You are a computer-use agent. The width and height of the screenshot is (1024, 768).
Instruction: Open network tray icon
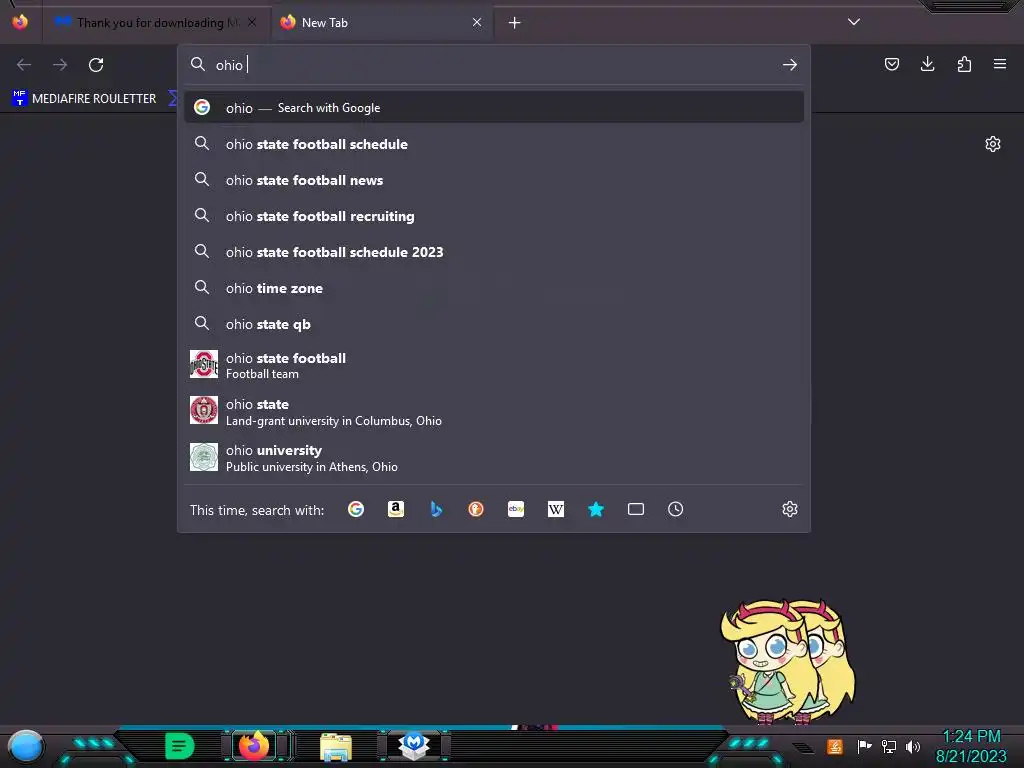click(889, 746)
